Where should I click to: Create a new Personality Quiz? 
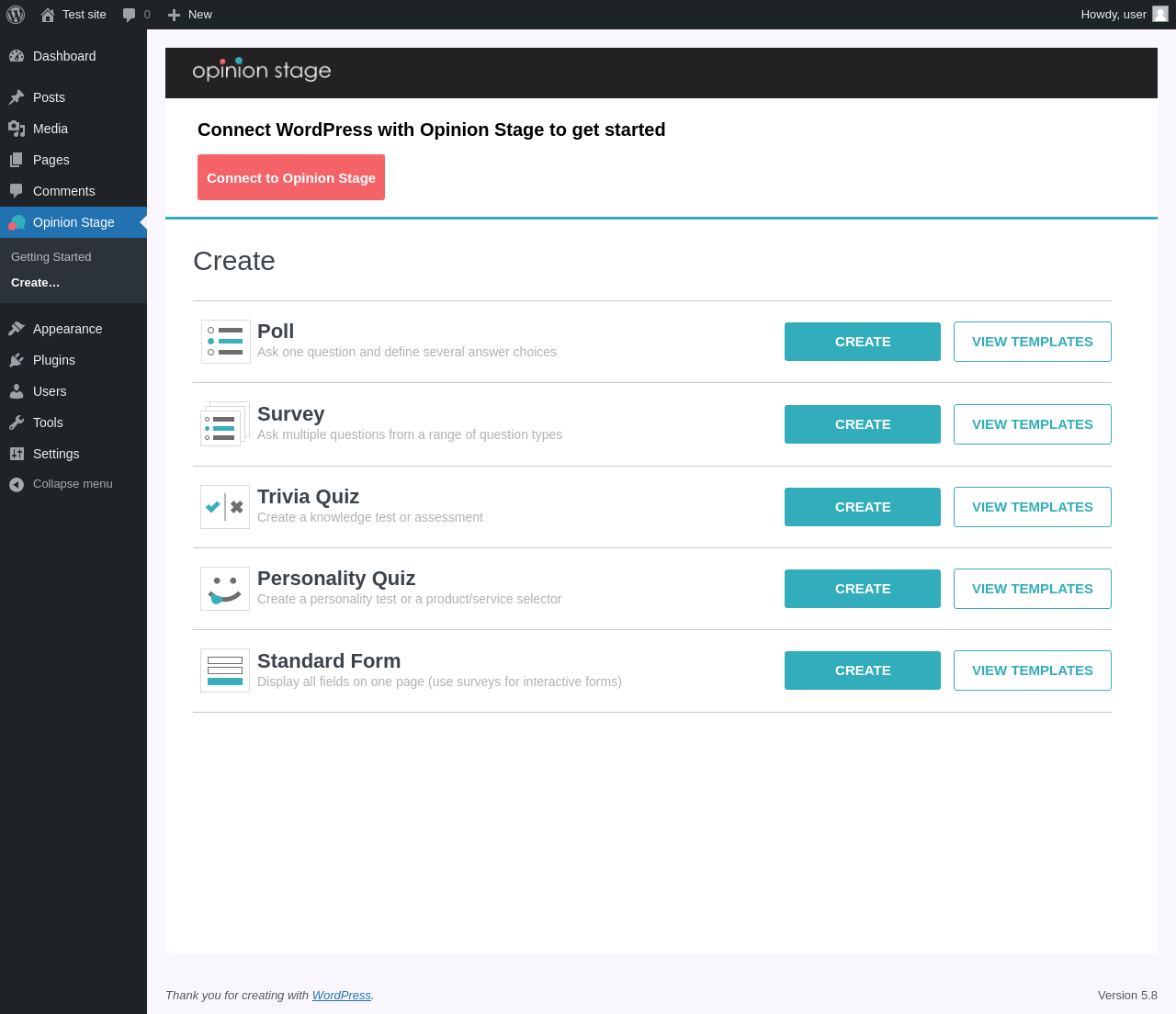[863, 589]
